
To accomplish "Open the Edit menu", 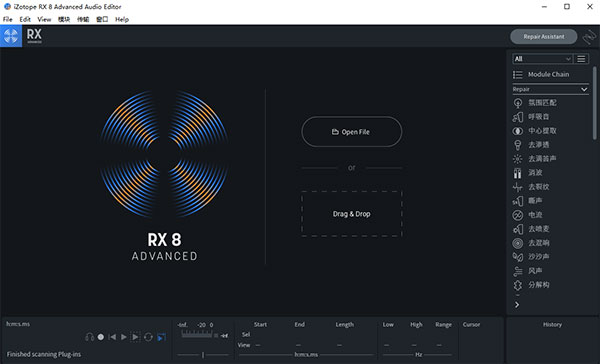I will pyautogui.click(x=25, y=19).
